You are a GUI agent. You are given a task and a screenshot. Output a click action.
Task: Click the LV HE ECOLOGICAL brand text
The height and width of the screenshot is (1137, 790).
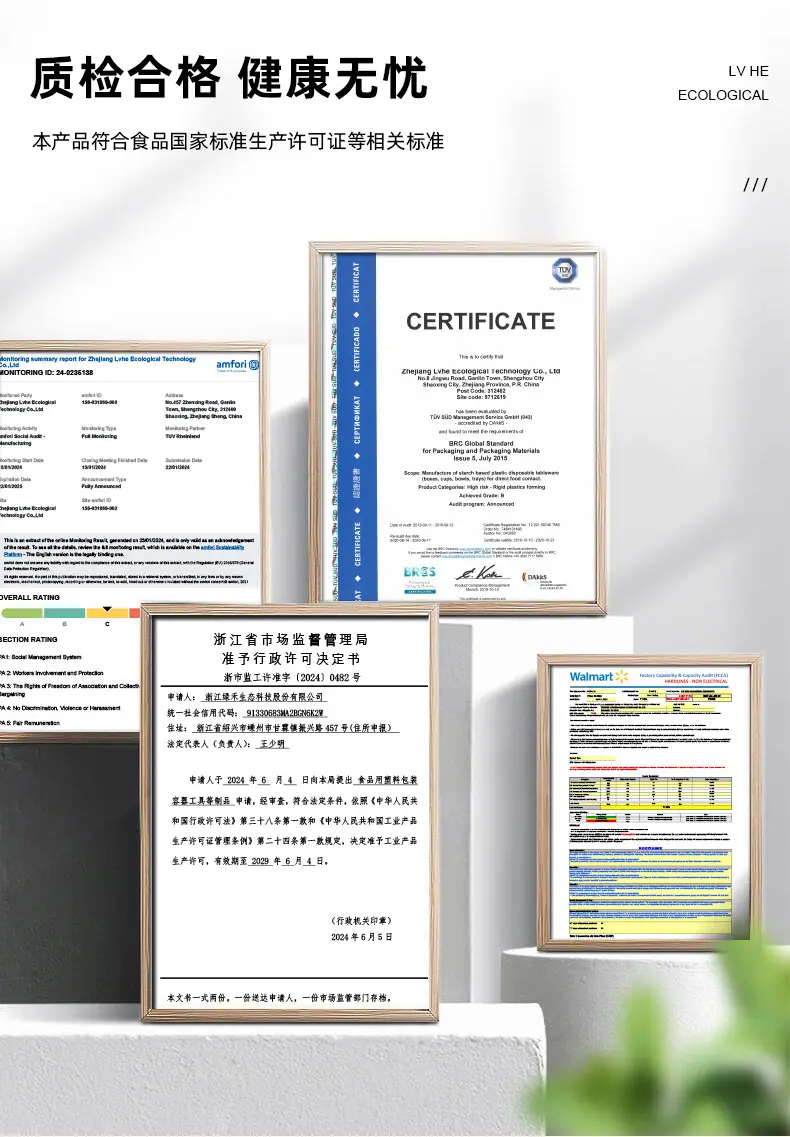click(x=723, y=83)
